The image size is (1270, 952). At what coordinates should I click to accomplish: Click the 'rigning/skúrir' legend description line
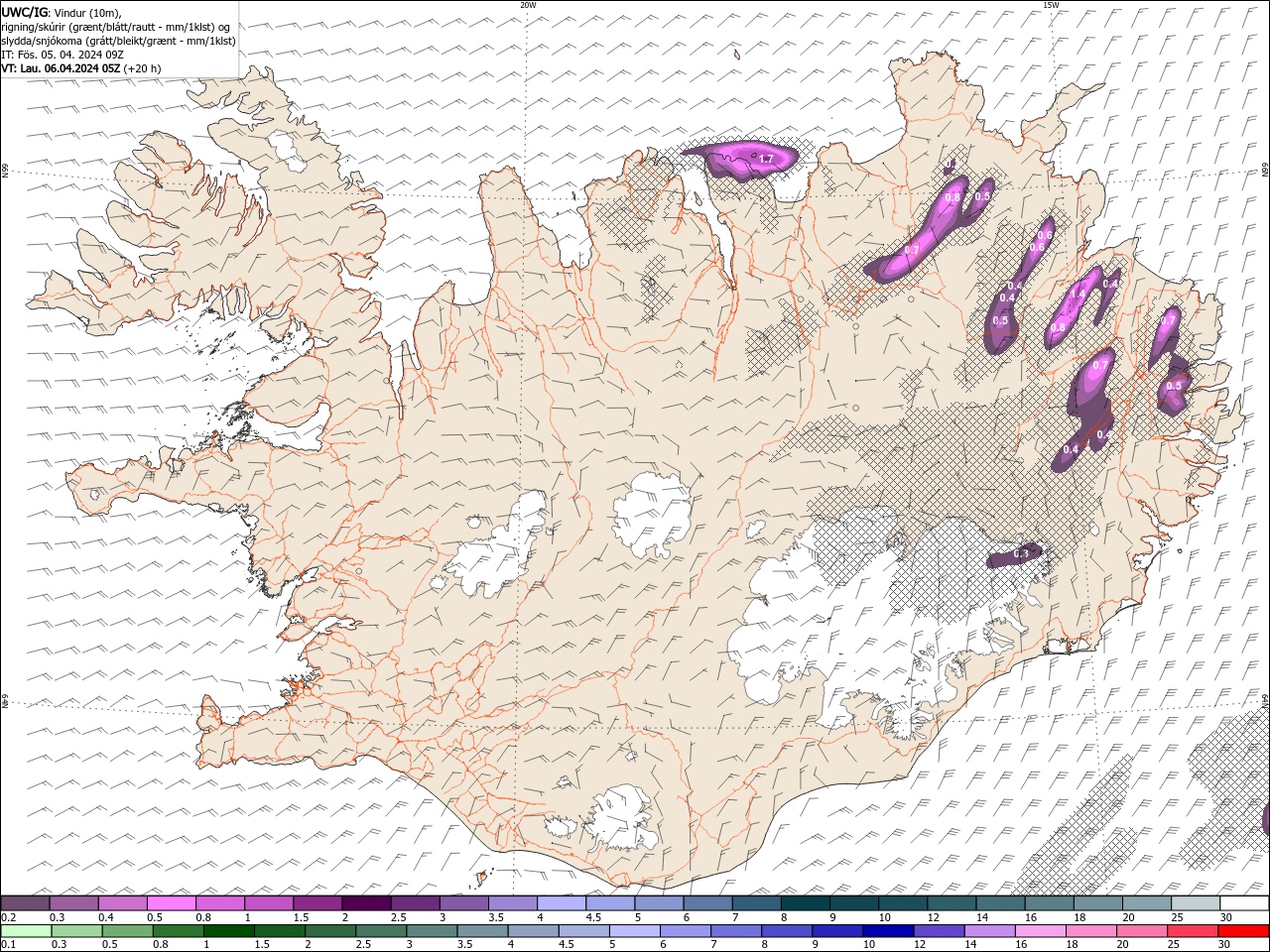point(116,27)
